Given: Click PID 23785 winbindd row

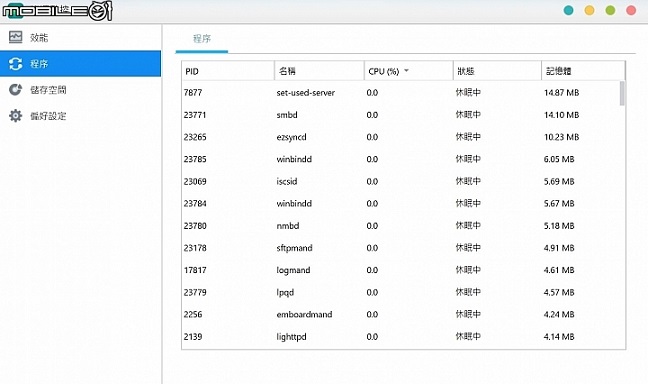Looking at the screenshot, I should [403, 159].
